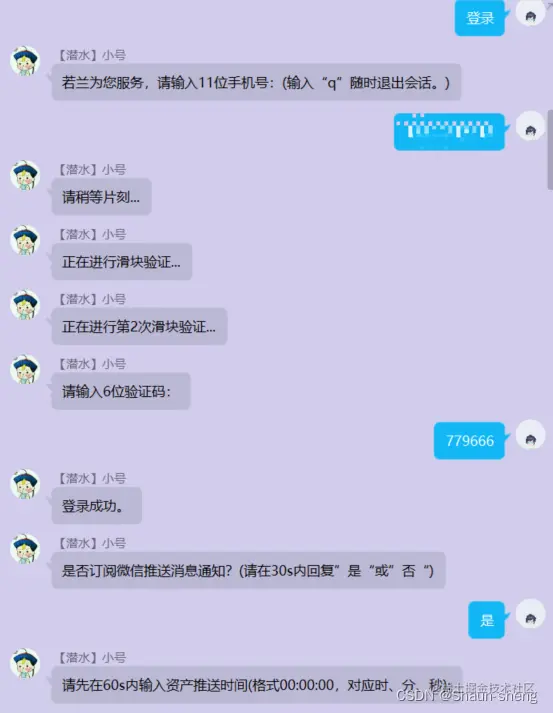Viewport: 553px width, 713px height.
Task: Click the 【潜水】小号 name above 登录成功
Action: [x=92, y=478]
